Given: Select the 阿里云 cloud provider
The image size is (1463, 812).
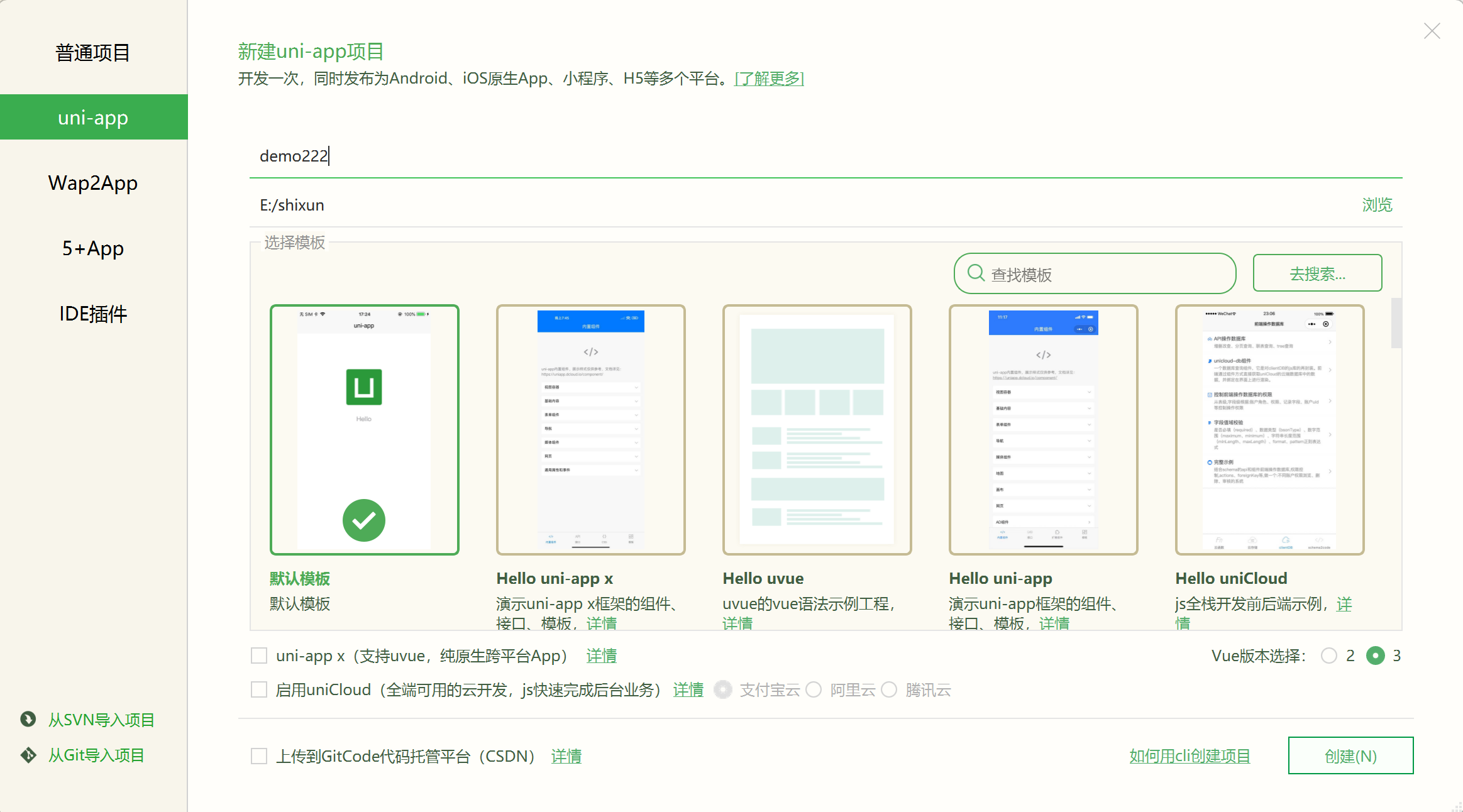Looking at the screenshot, I should 814,689.
